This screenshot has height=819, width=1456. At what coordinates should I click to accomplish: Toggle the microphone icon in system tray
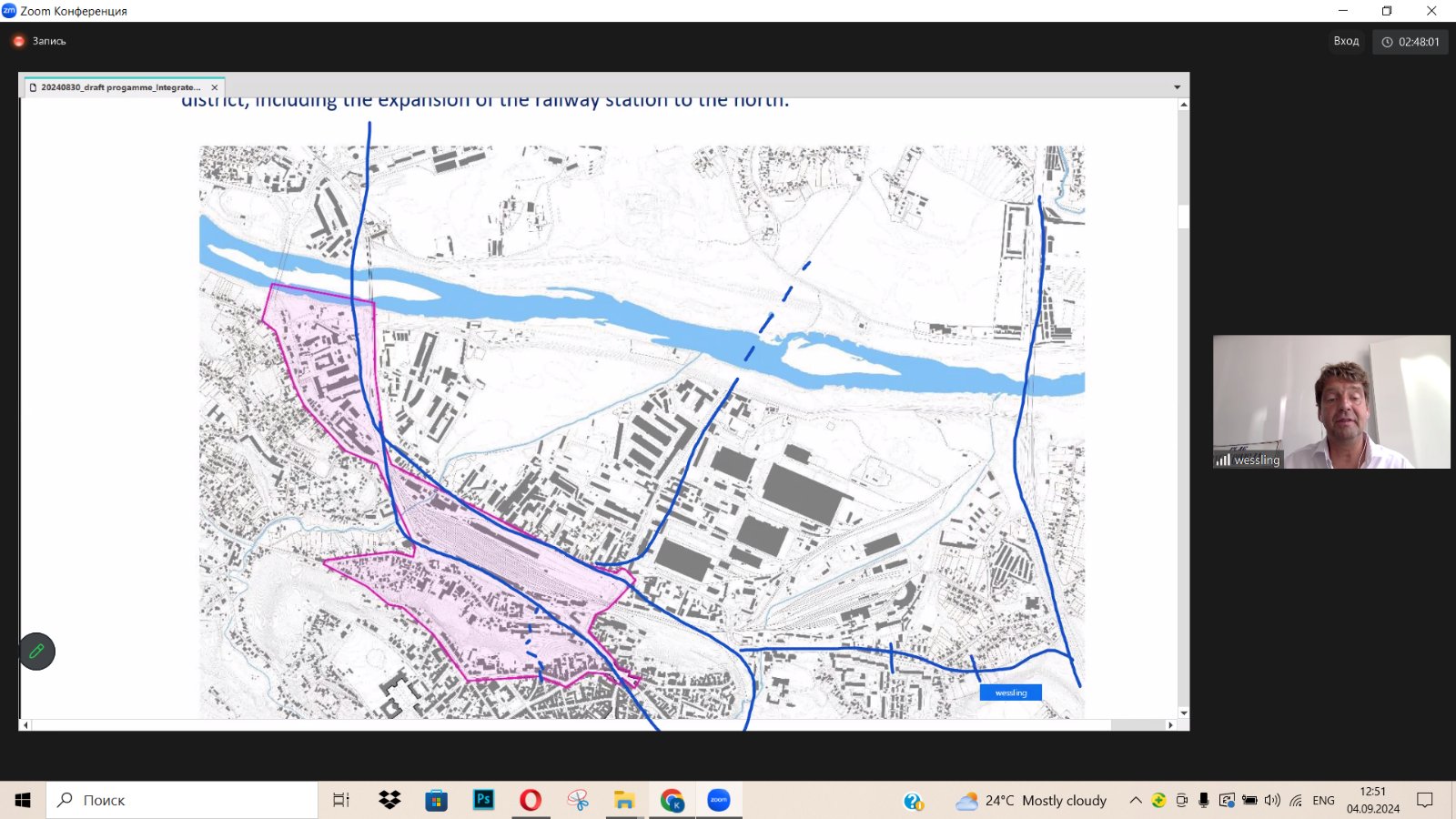click(x=1204, y=800)
